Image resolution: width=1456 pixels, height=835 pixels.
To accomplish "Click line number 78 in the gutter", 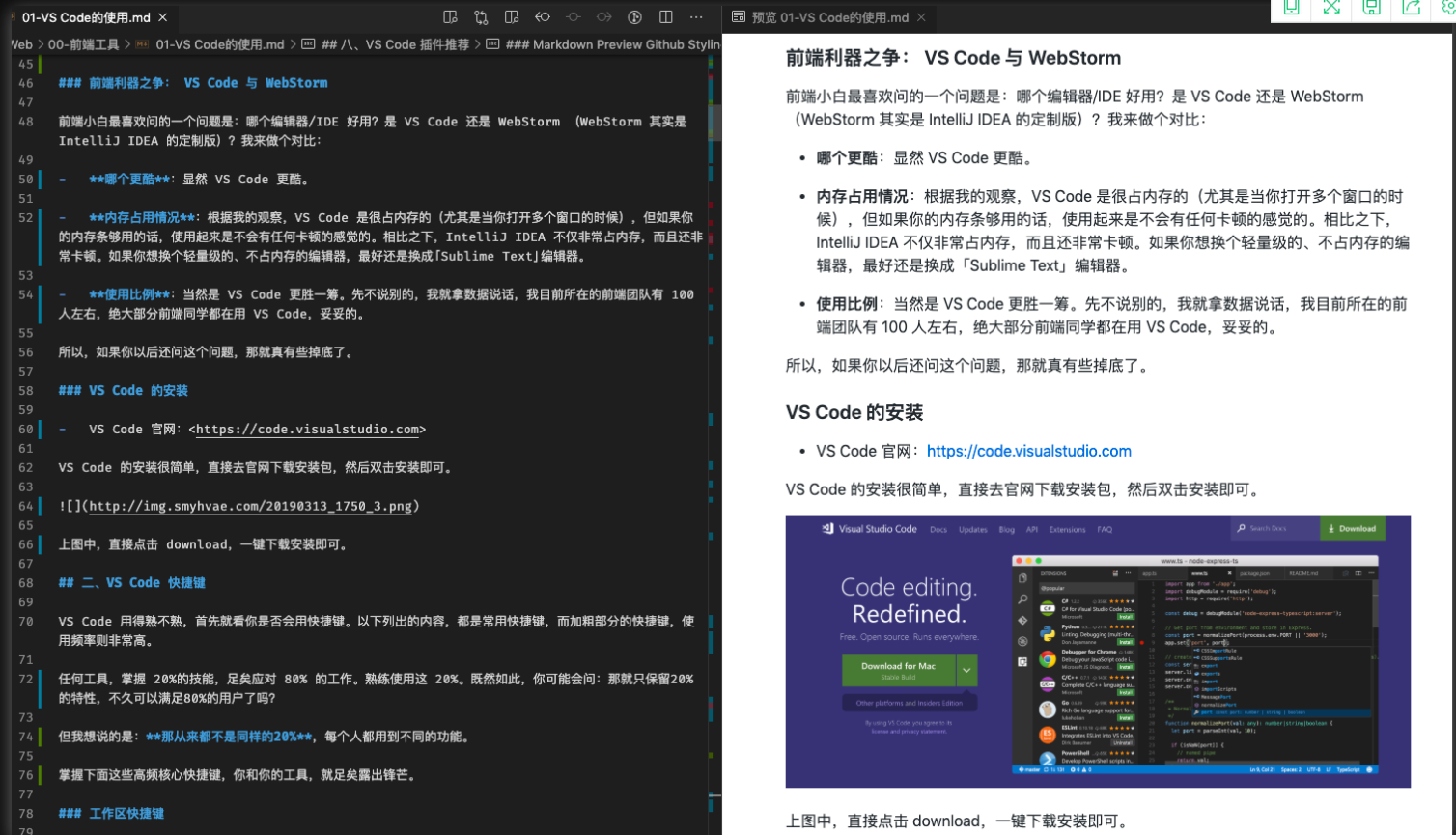I will coord(26,814).
